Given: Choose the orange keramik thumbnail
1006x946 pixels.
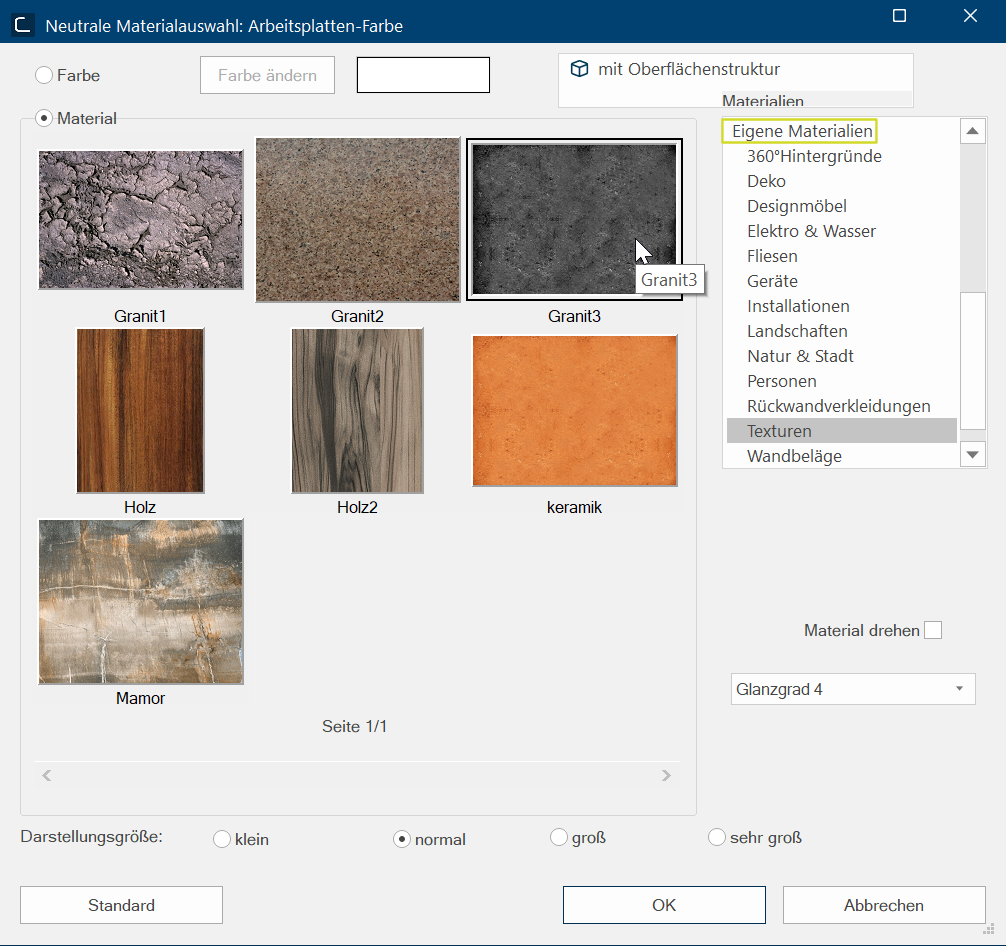Looking at the screenshot, I should (x=575, y=411).
